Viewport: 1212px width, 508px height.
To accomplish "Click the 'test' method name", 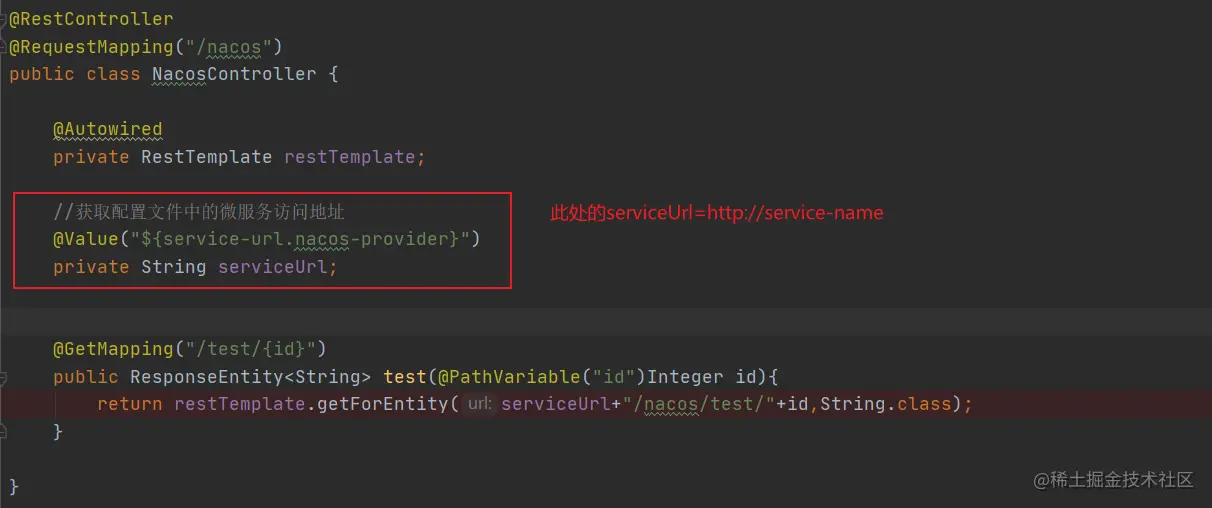I will click(x=405, y=377).
